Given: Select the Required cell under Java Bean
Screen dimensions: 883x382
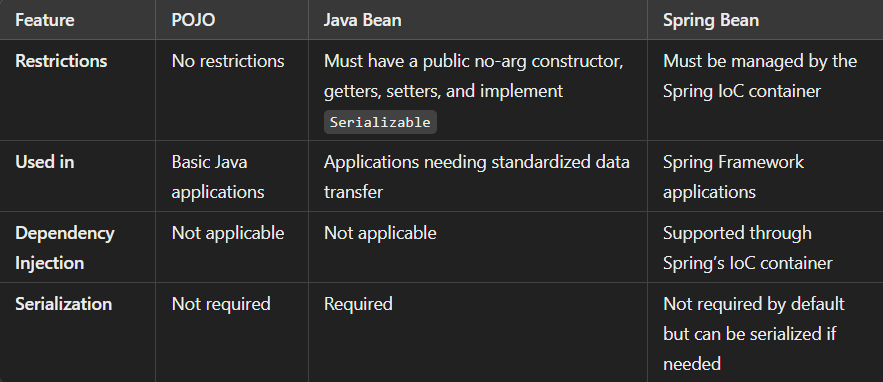Looking at the screenshot, I should [358, 304].
